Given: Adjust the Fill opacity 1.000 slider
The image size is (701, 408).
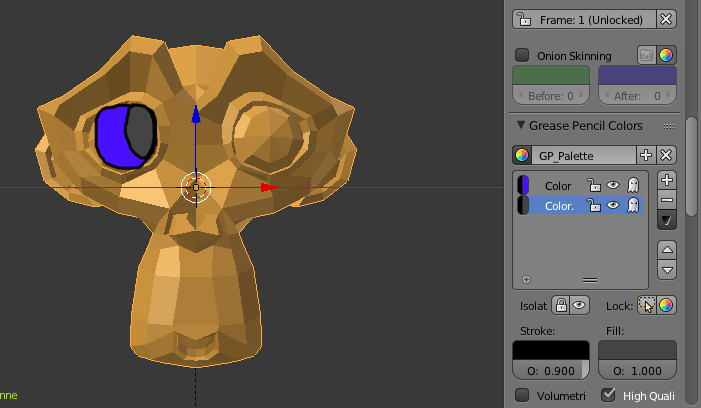Looking at the screenshot, I should pyautogui.click(x=637, y=370).
